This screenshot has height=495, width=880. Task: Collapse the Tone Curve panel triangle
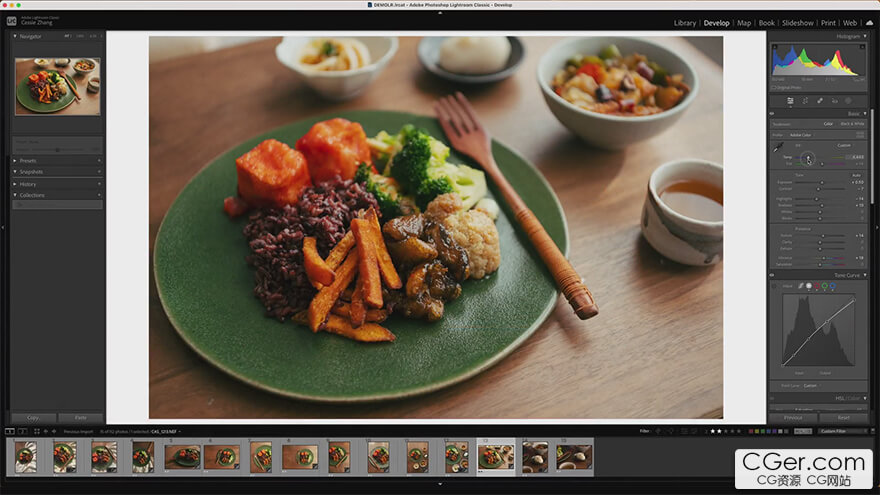click(x=865, y=275)
